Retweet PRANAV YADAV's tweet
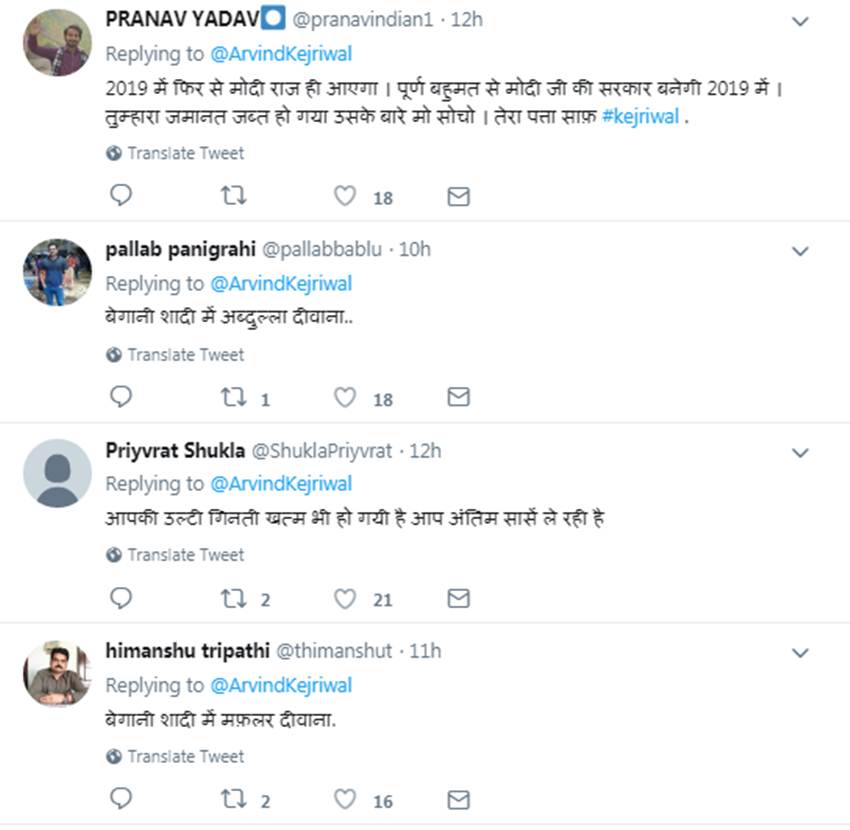 pyautogui.click(x=233, y=196)
